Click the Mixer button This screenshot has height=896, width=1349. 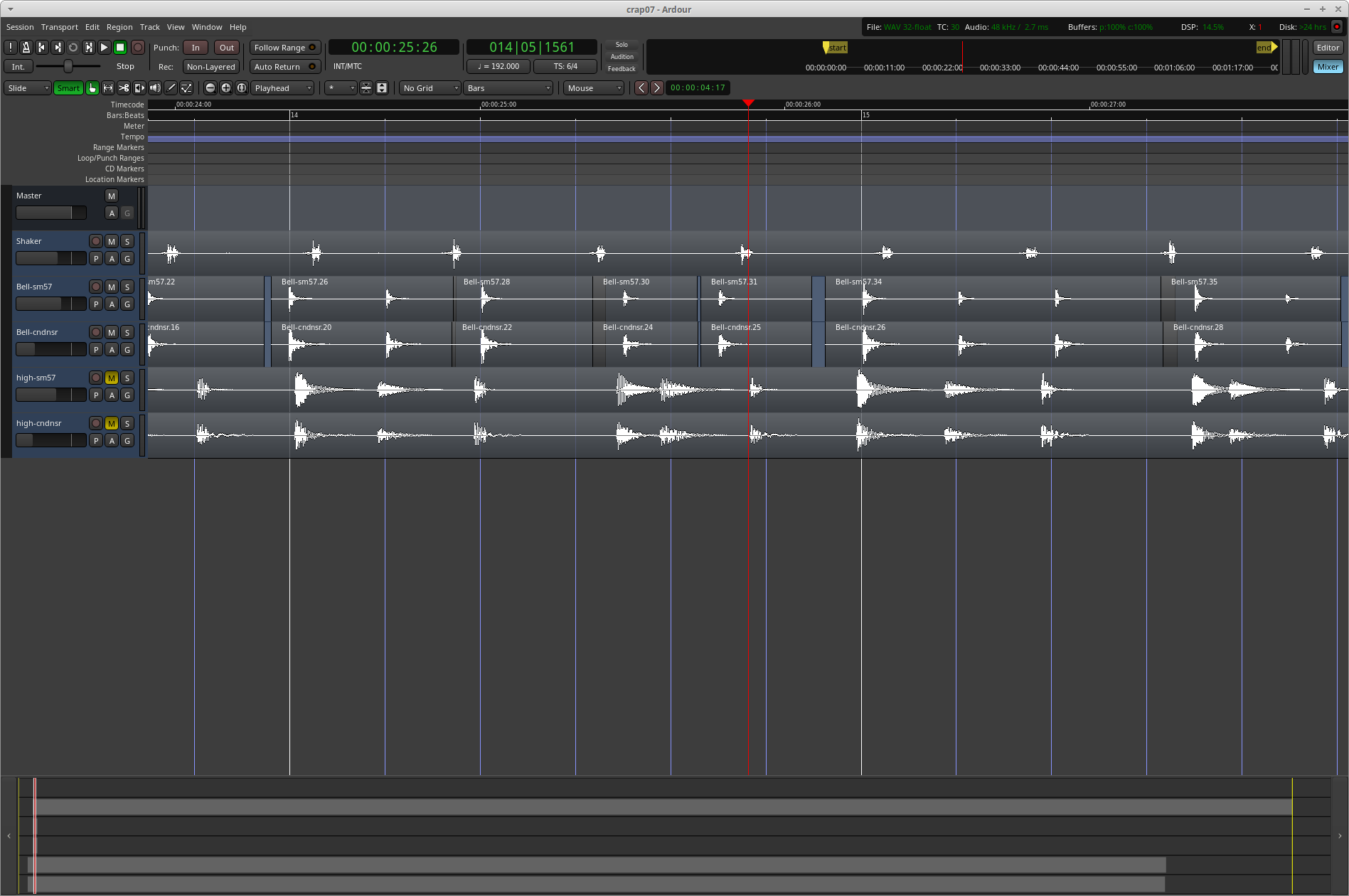1328,67
